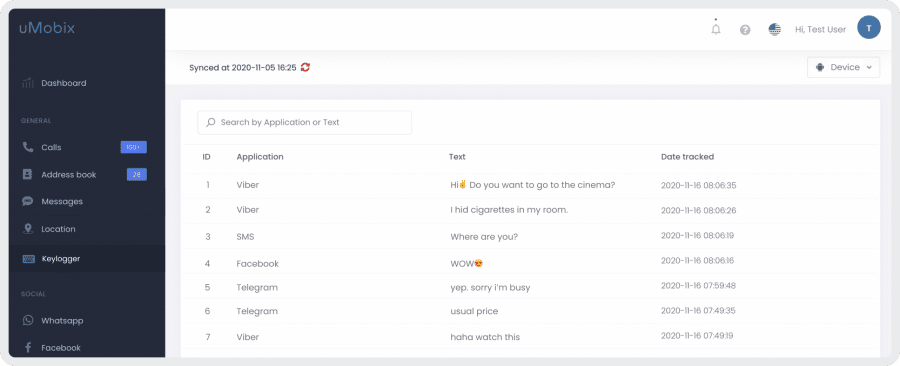Click the WOW message text

tap(466, 264)
